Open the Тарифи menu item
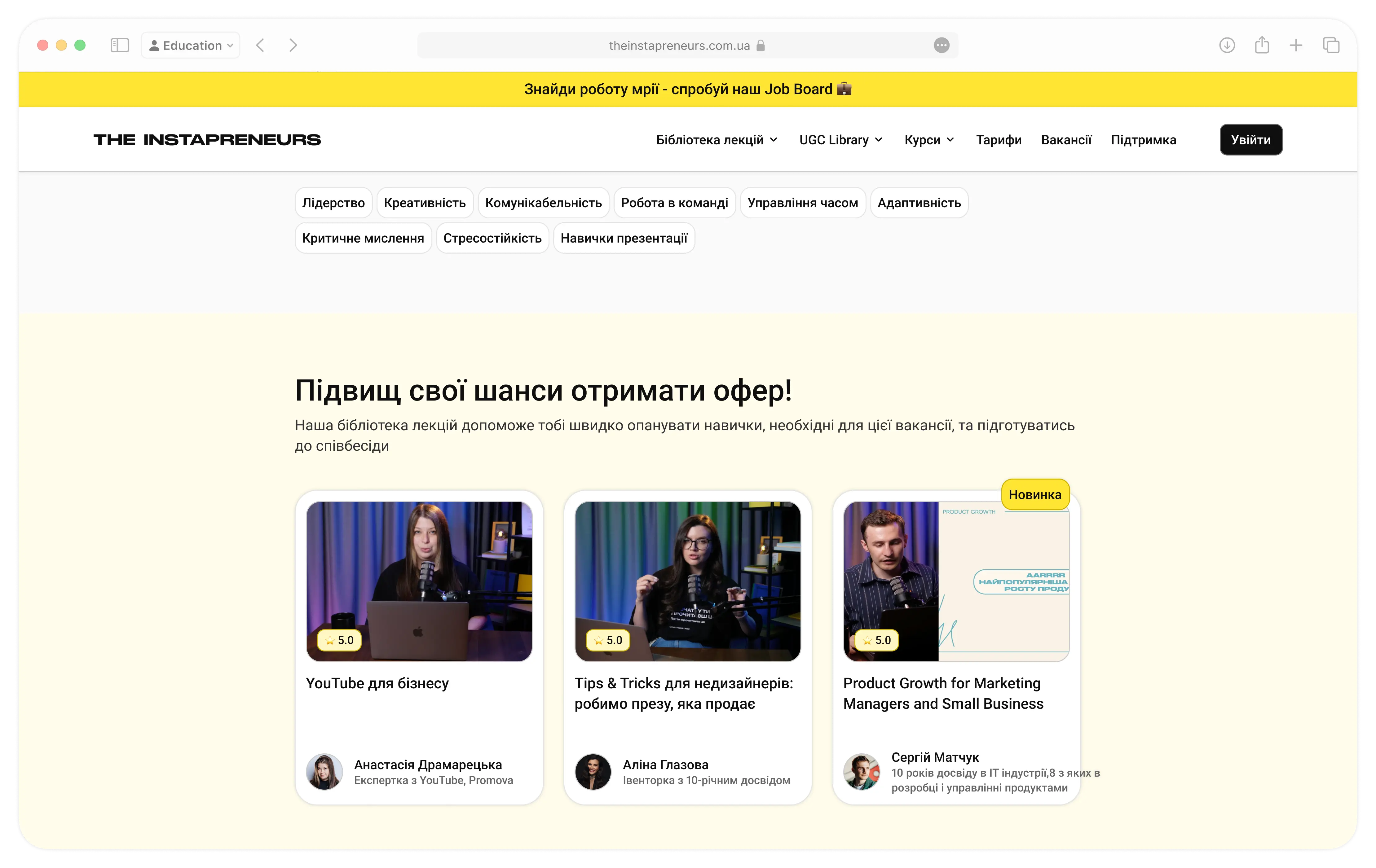 pyautogui.click(x=998, y=140)
